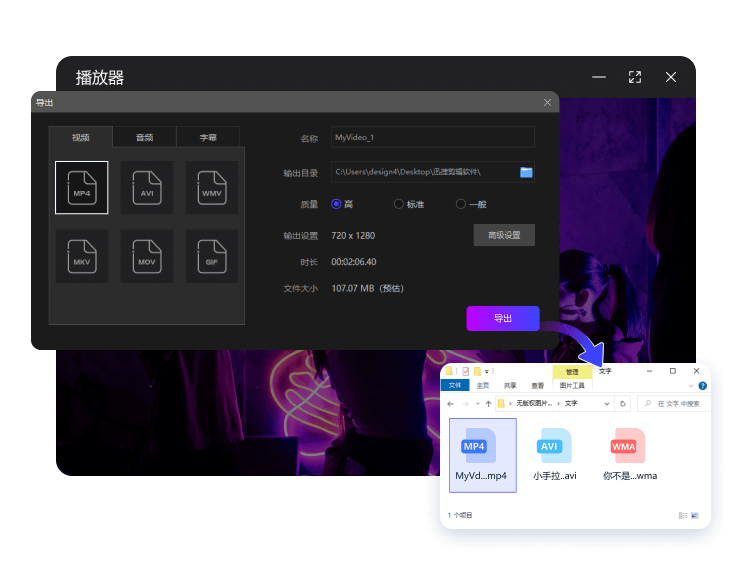Open the output directory folder browser
Viewport: 731px width, 572px height.
pyautogui.click(x=526, y=172)
